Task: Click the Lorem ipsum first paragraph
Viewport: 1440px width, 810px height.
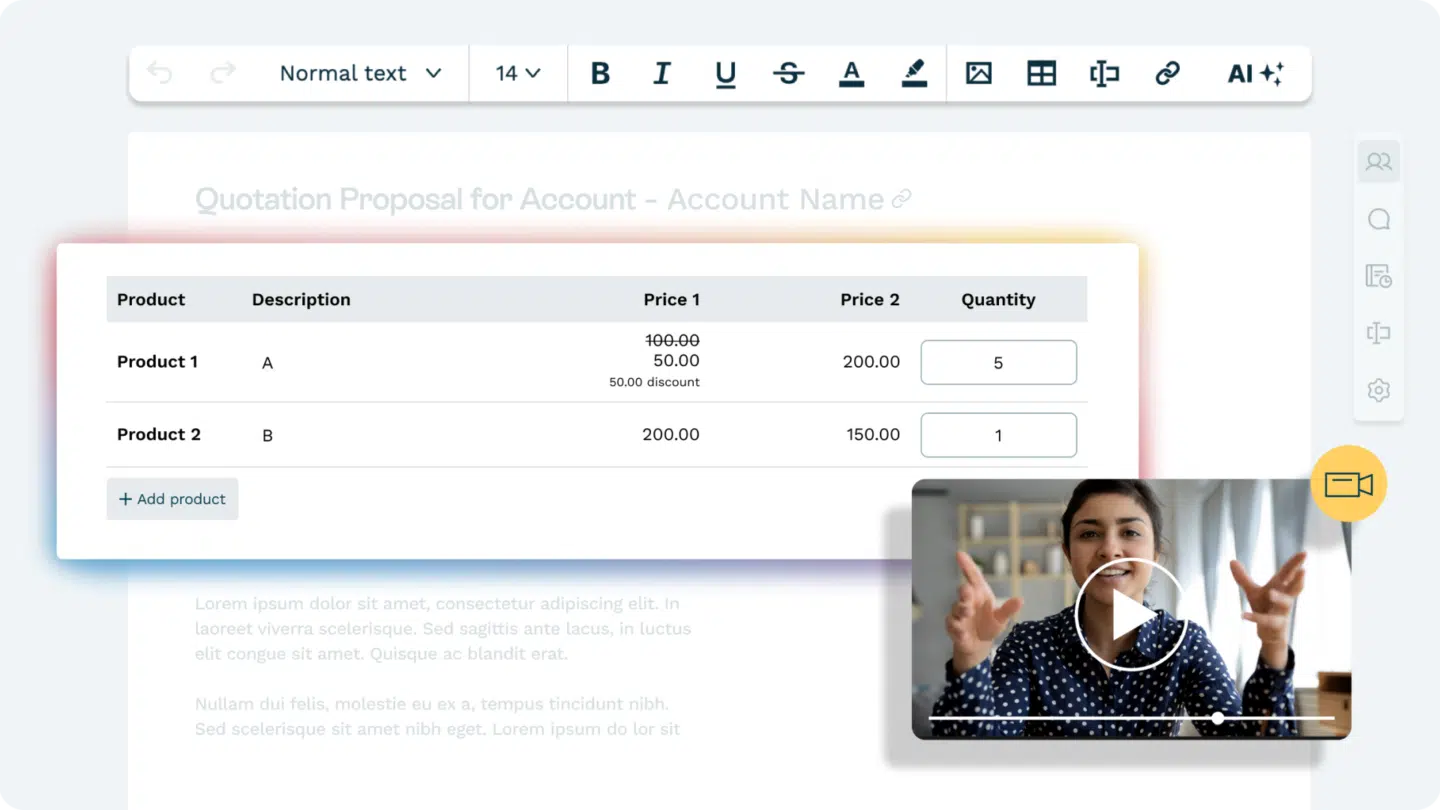Action: (443, 629)
